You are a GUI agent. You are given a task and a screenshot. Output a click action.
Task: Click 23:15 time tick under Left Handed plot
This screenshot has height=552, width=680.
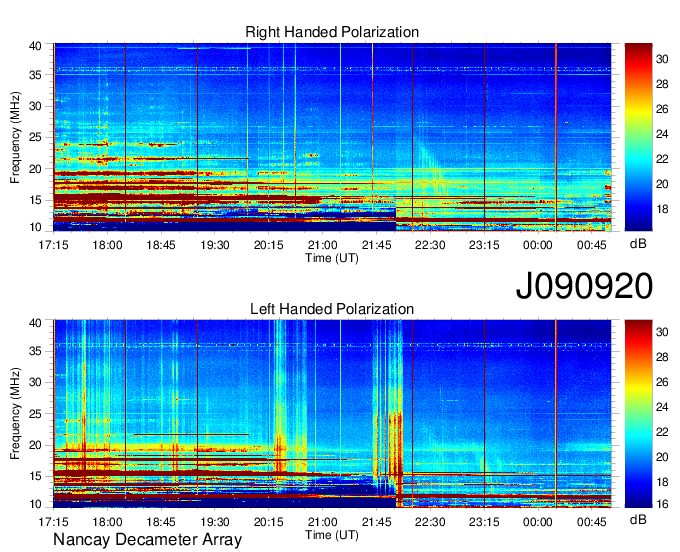[x=484, y=522]
